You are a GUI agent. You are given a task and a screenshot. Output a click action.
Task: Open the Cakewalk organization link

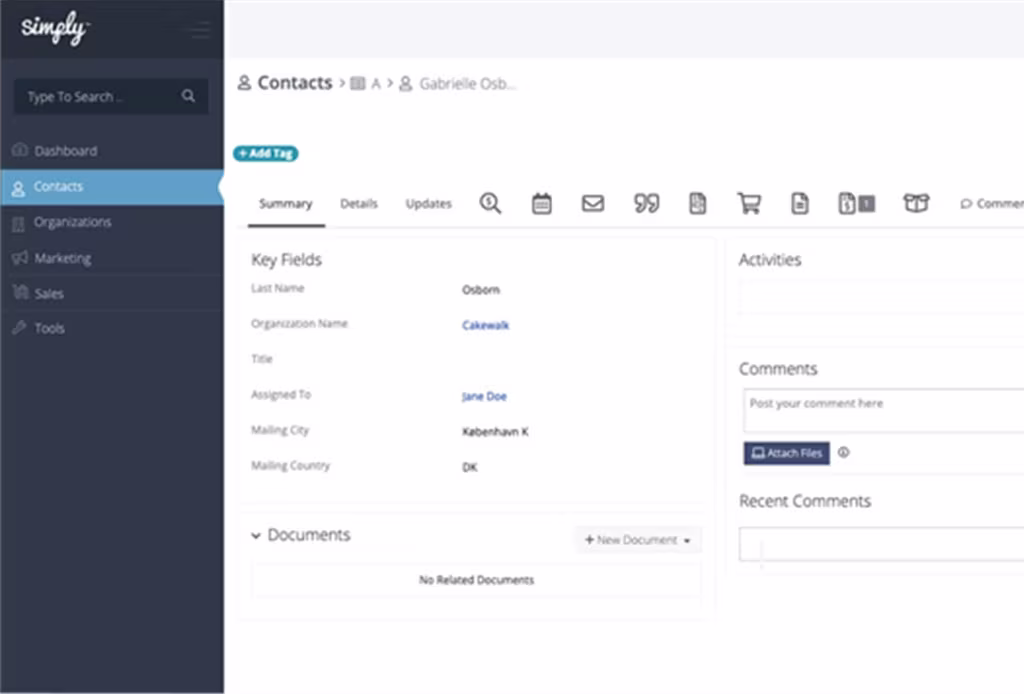pos(485,325)
